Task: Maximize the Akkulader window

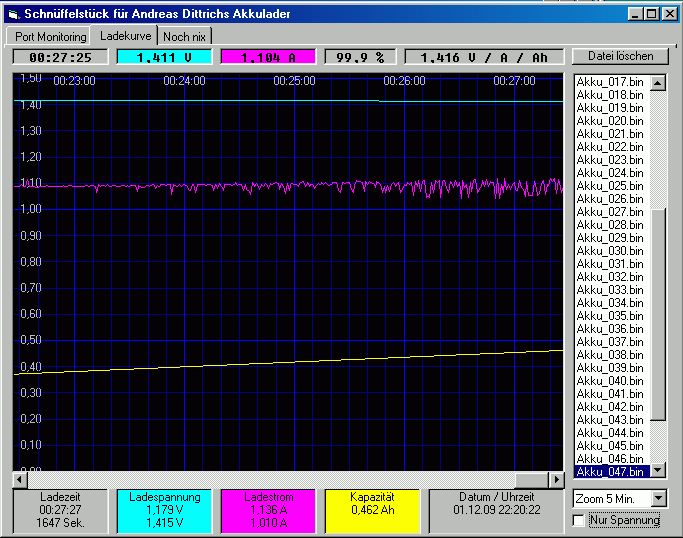Action: point(651,13)
